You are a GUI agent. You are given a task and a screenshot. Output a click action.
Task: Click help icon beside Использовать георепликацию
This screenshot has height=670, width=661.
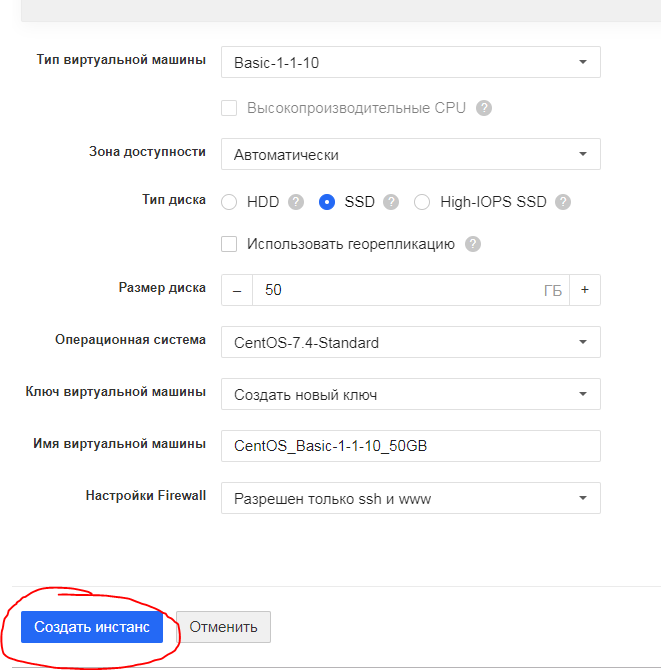pos(473,244)
